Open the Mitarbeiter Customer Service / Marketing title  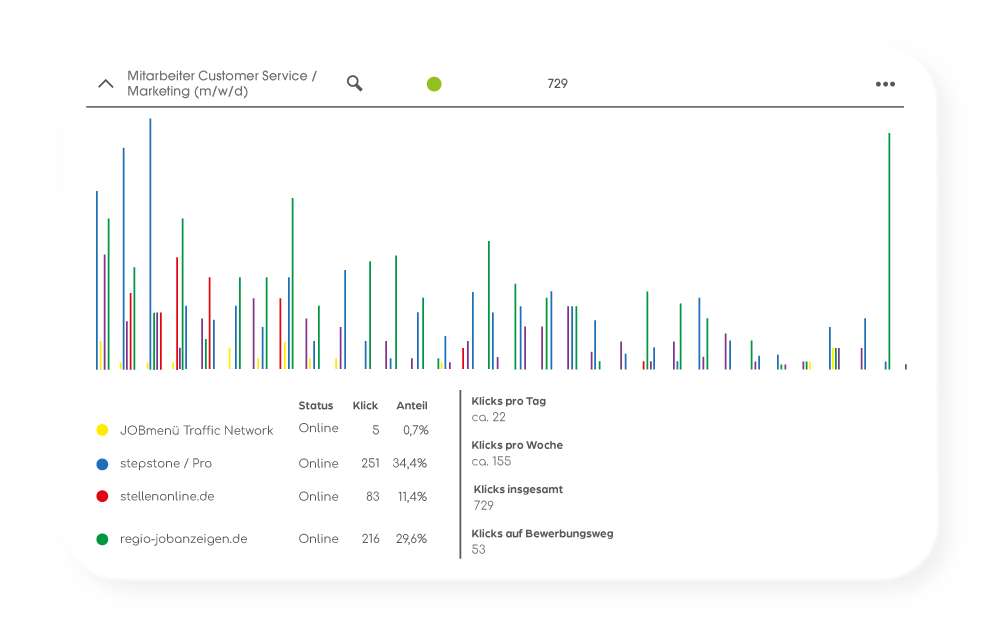(222, 84)
